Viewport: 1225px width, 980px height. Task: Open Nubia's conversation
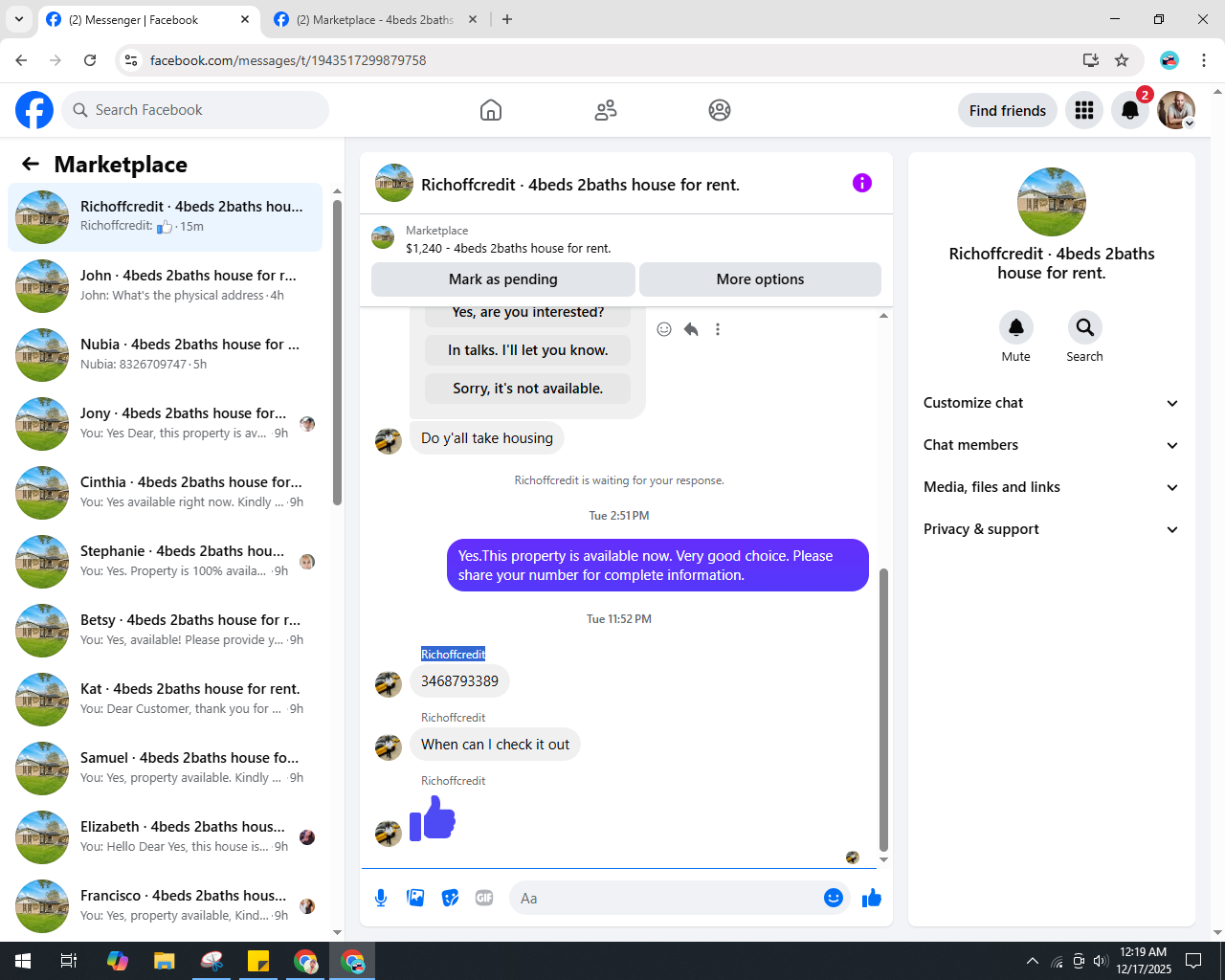pyautogui.click(x=165, y=355)
